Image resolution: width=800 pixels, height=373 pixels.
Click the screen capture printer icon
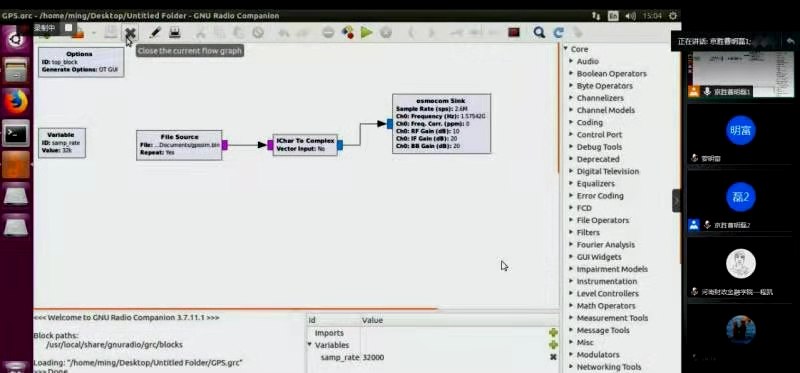click(x=174, y=33)
